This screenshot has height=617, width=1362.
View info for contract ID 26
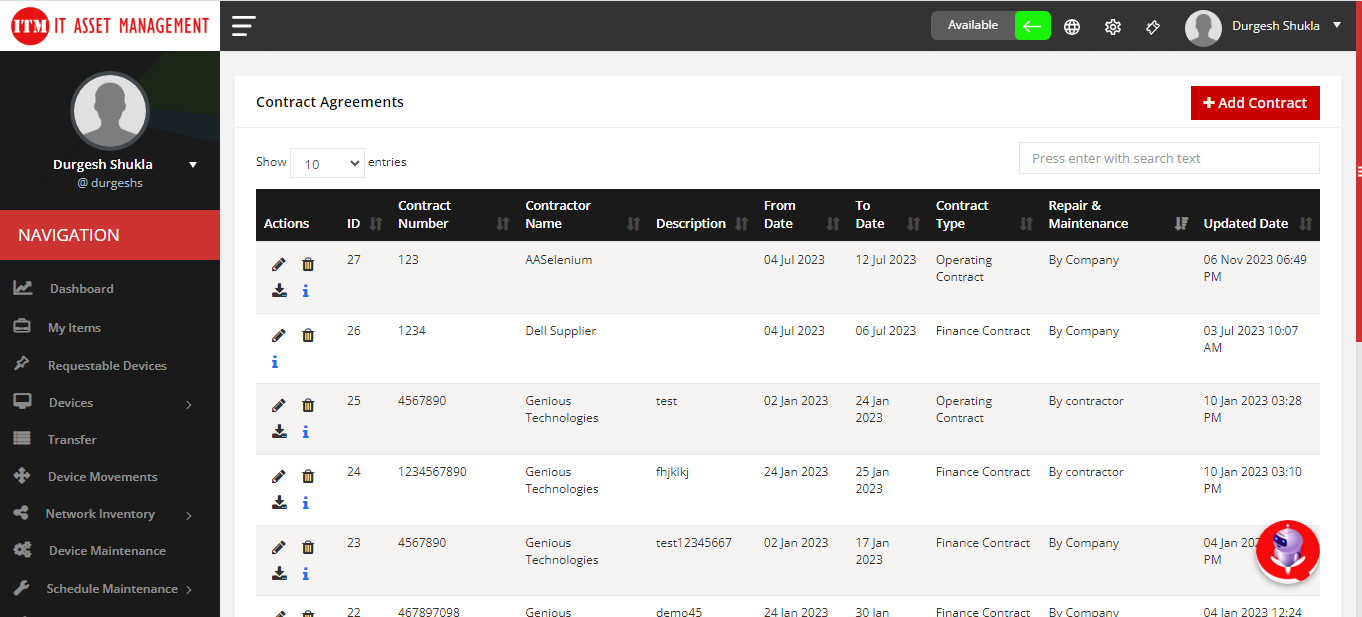pos(275,362)
